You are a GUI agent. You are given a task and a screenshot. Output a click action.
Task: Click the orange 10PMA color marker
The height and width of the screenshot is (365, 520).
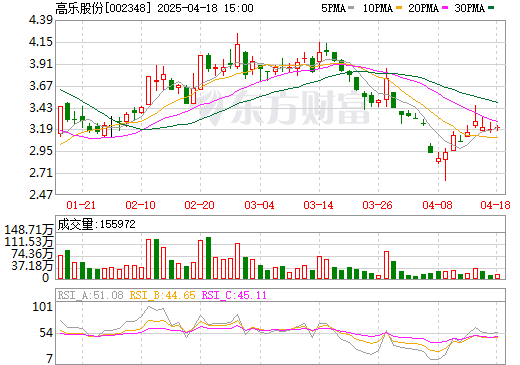click(399, 8)
